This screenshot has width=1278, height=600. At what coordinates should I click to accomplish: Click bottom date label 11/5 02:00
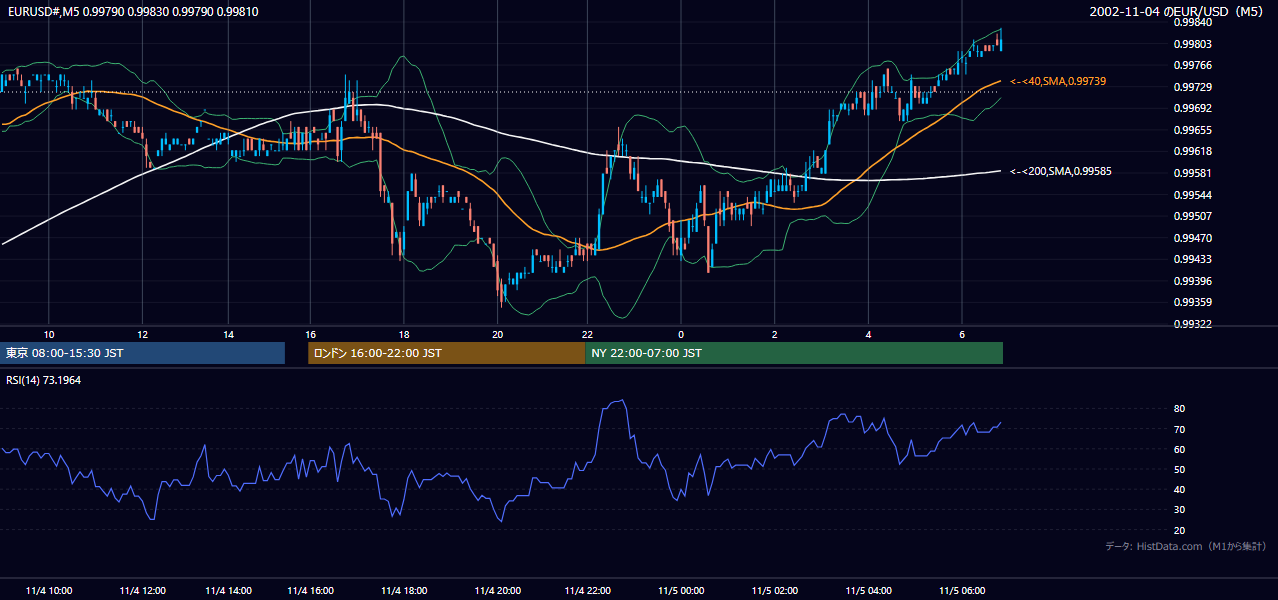click(x=775, y=591)
